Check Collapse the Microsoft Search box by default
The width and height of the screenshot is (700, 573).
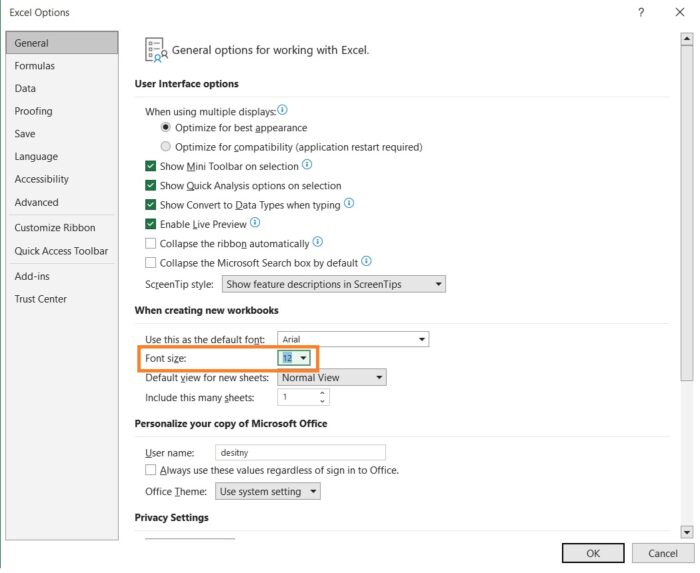(150, 263)
